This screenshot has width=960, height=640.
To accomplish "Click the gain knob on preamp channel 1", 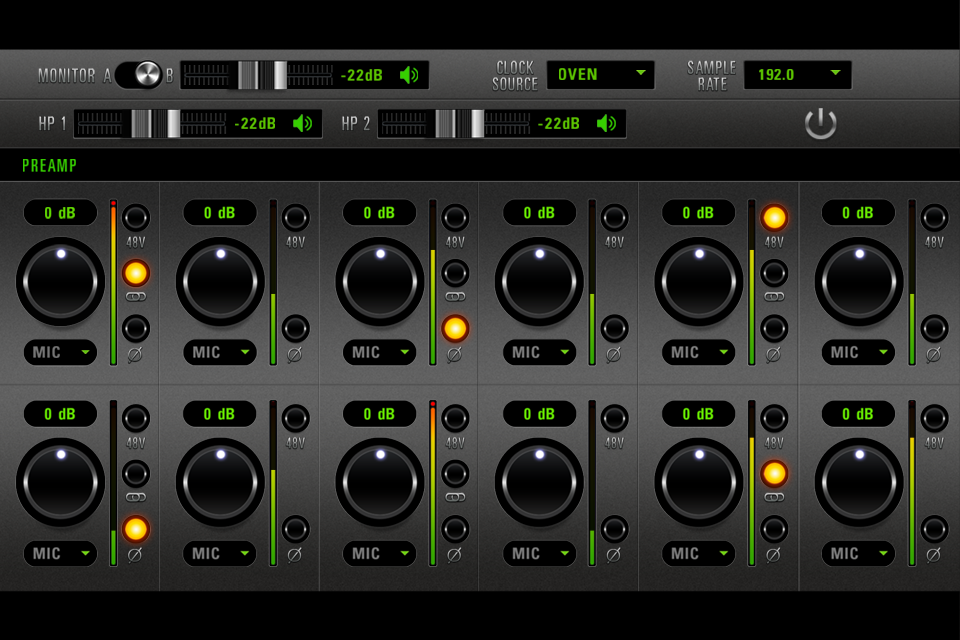I will tap(61, 282).
